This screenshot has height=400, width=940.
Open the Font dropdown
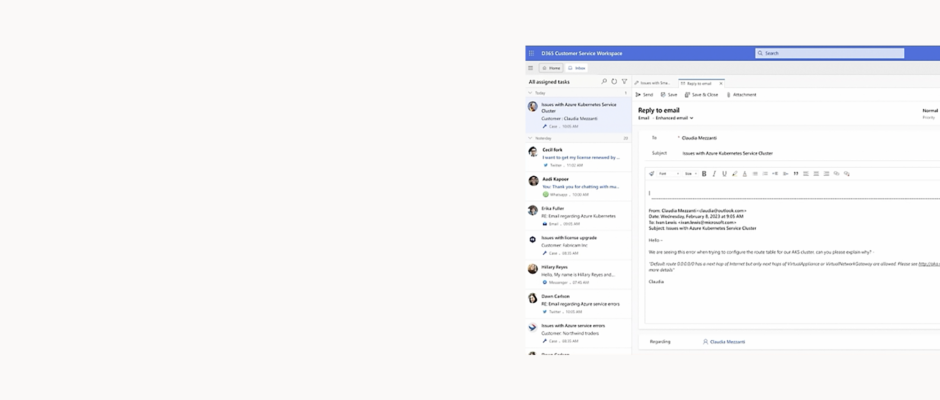pos(669,174)
